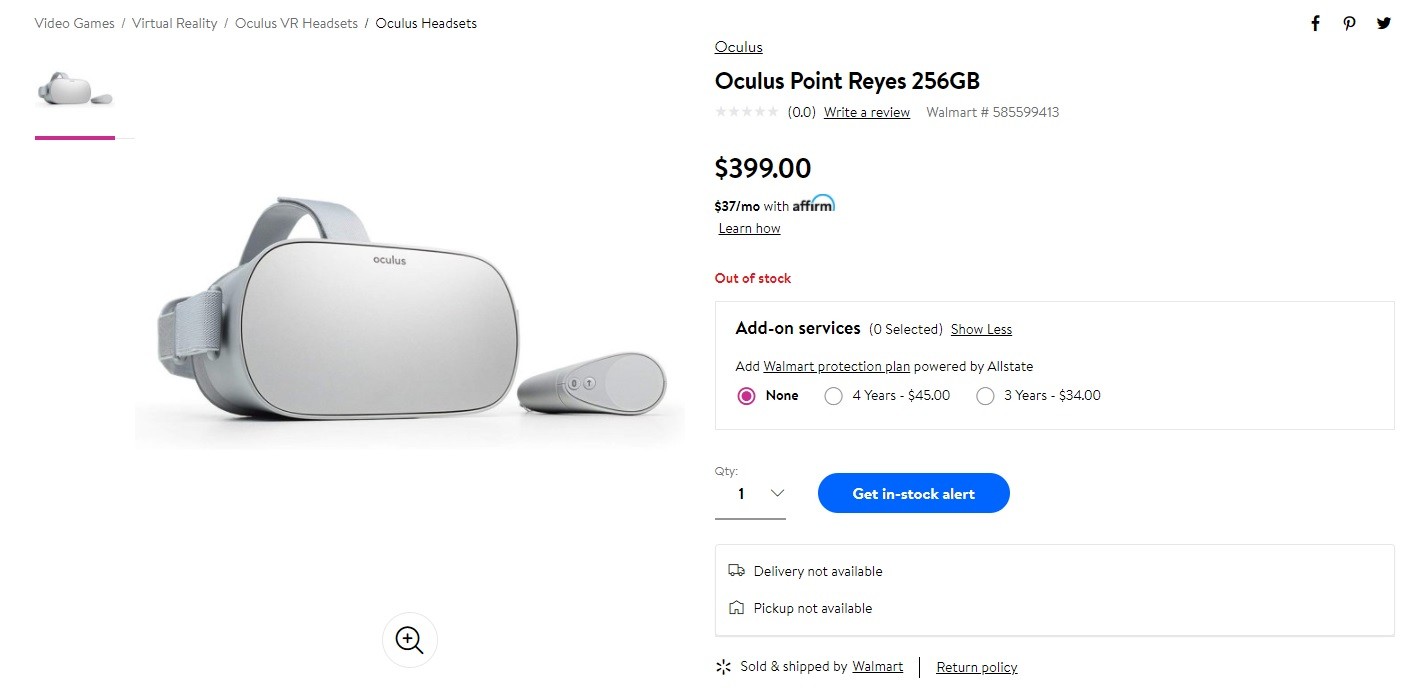Open Oculus VR Headsets breadcrumb
The height and width of the screenshot is (691, 1422).
296,23
